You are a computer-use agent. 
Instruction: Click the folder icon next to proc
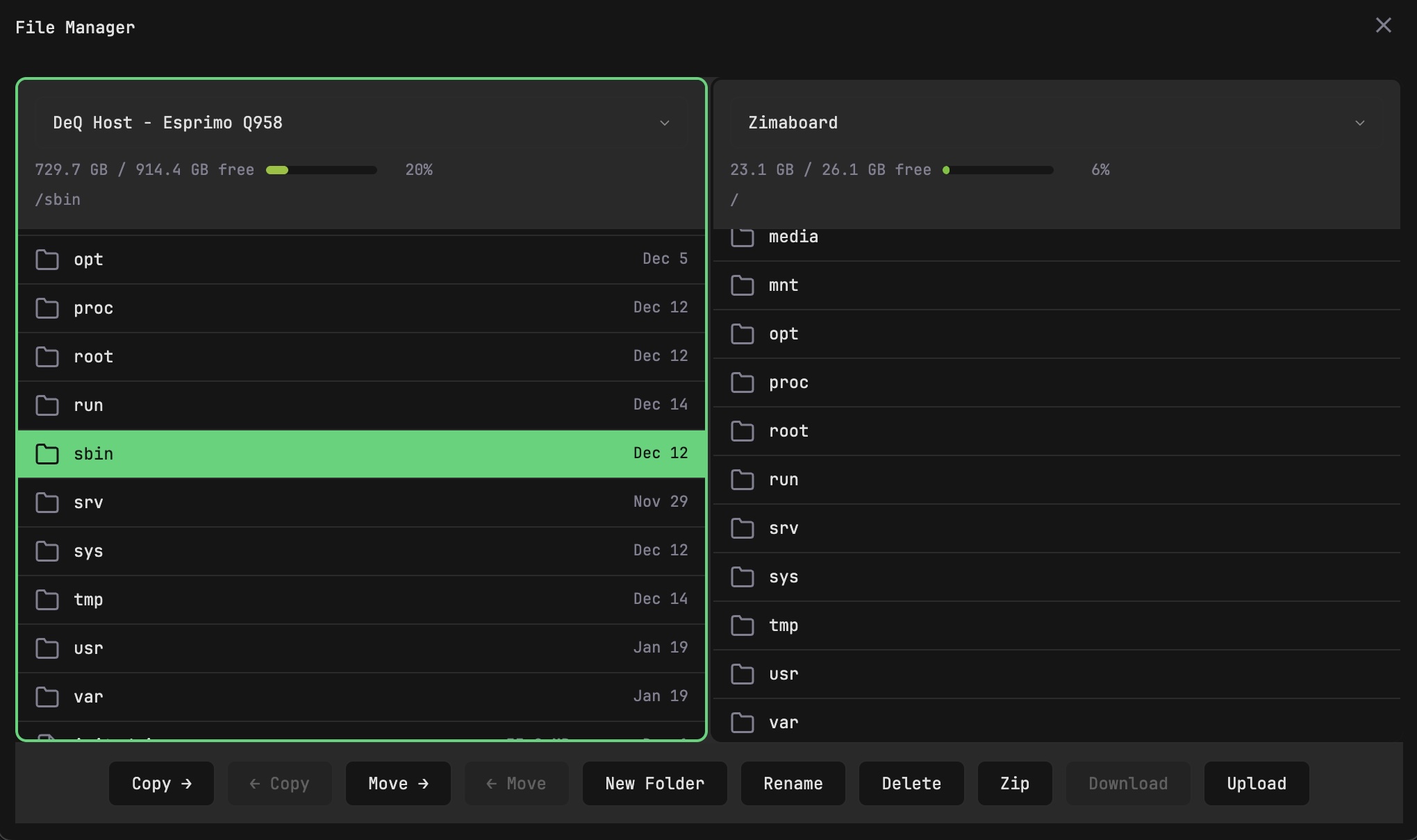point(47,308)
